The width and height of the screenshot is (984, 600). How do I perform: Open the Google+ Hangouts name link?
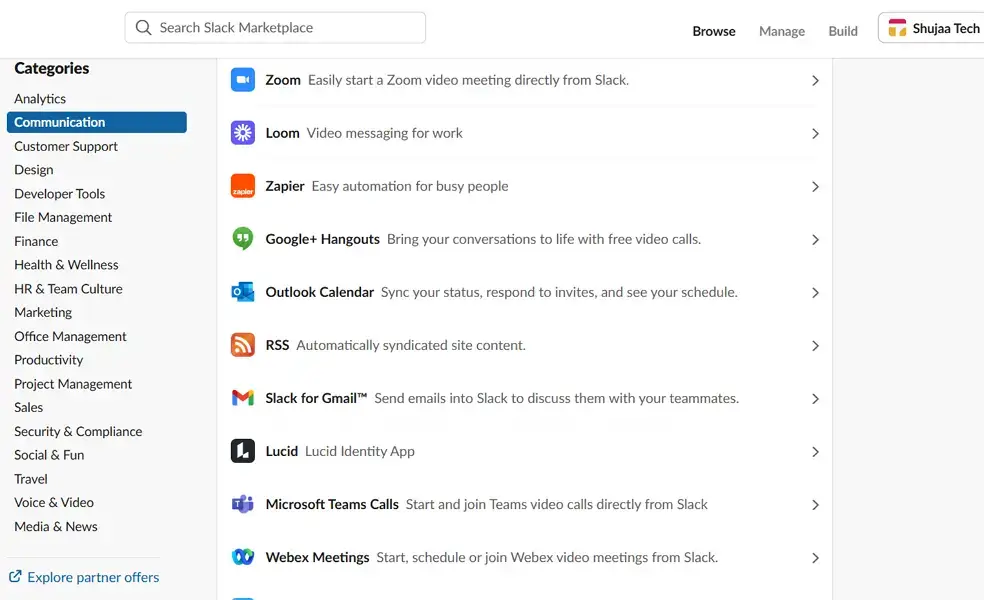point(323,239)
